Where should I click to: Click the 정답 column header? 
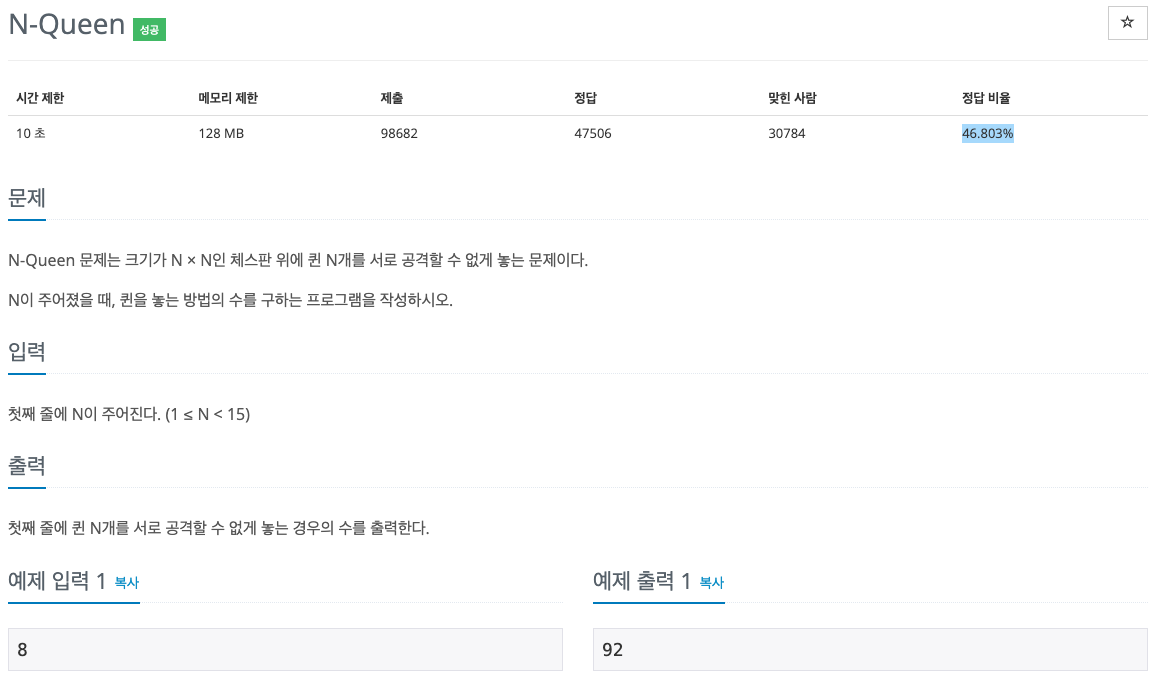click(x=585, y=98)
